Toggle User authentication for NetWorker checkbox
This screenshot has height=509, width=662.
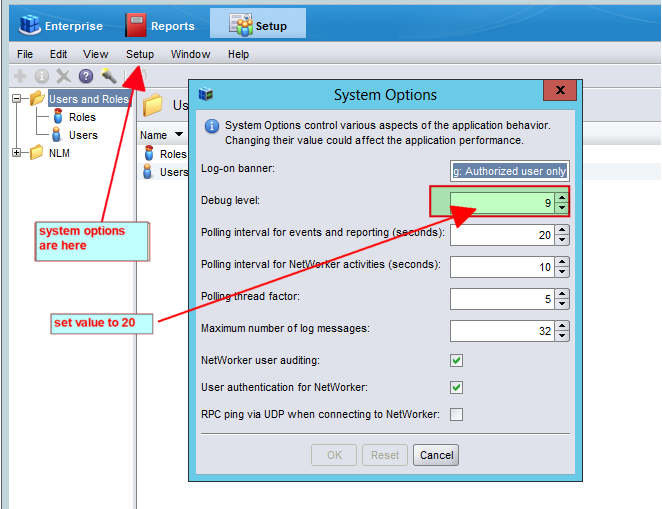pos(456,387)
